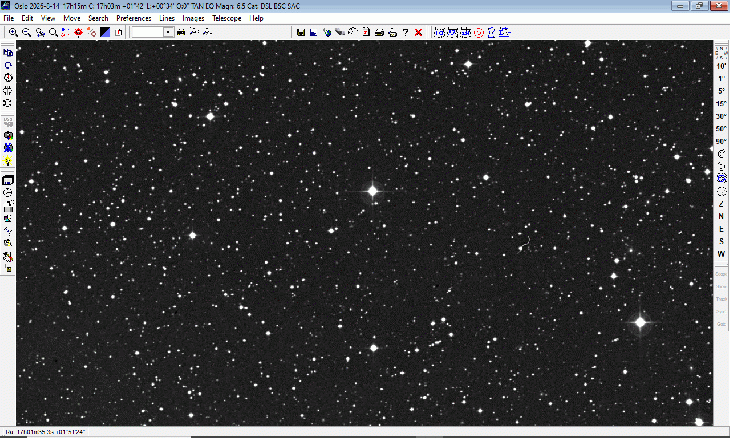Toggle the yellow light icon in left toolbar
Image resolution: width=730 pixels, height=438 pixels.
click(x=8, y=161)
